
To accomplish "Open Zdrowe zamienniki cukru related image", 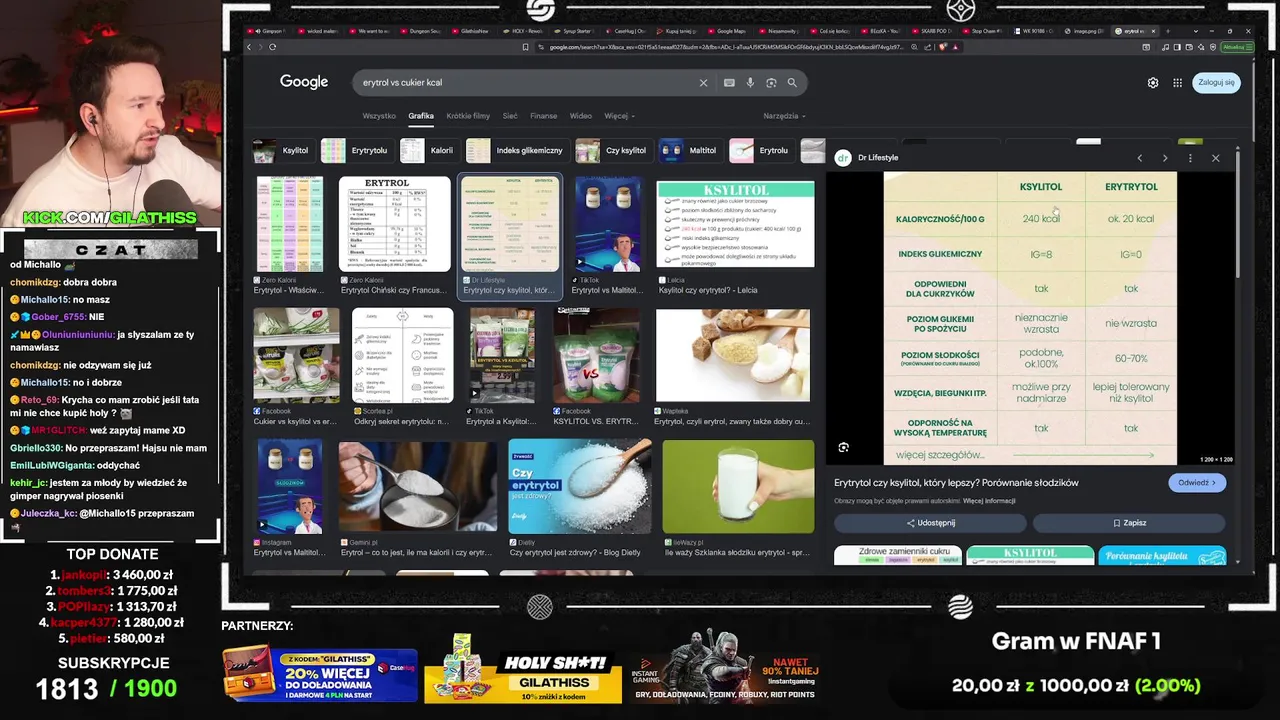I will (898, 556).
